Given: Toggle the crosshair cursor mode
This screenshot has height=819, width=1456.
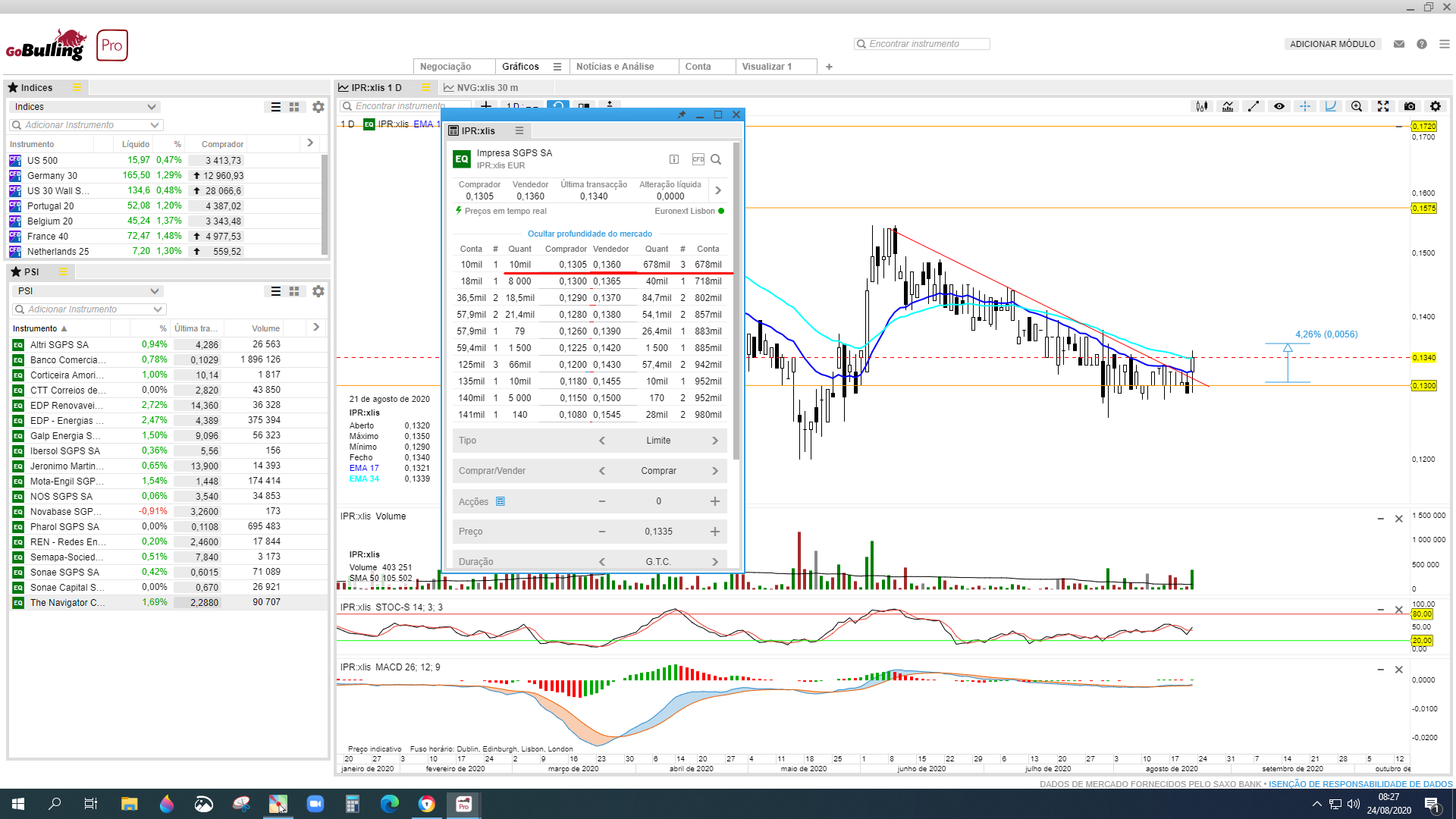Looking at the screenshot, I should point(1305,106).
